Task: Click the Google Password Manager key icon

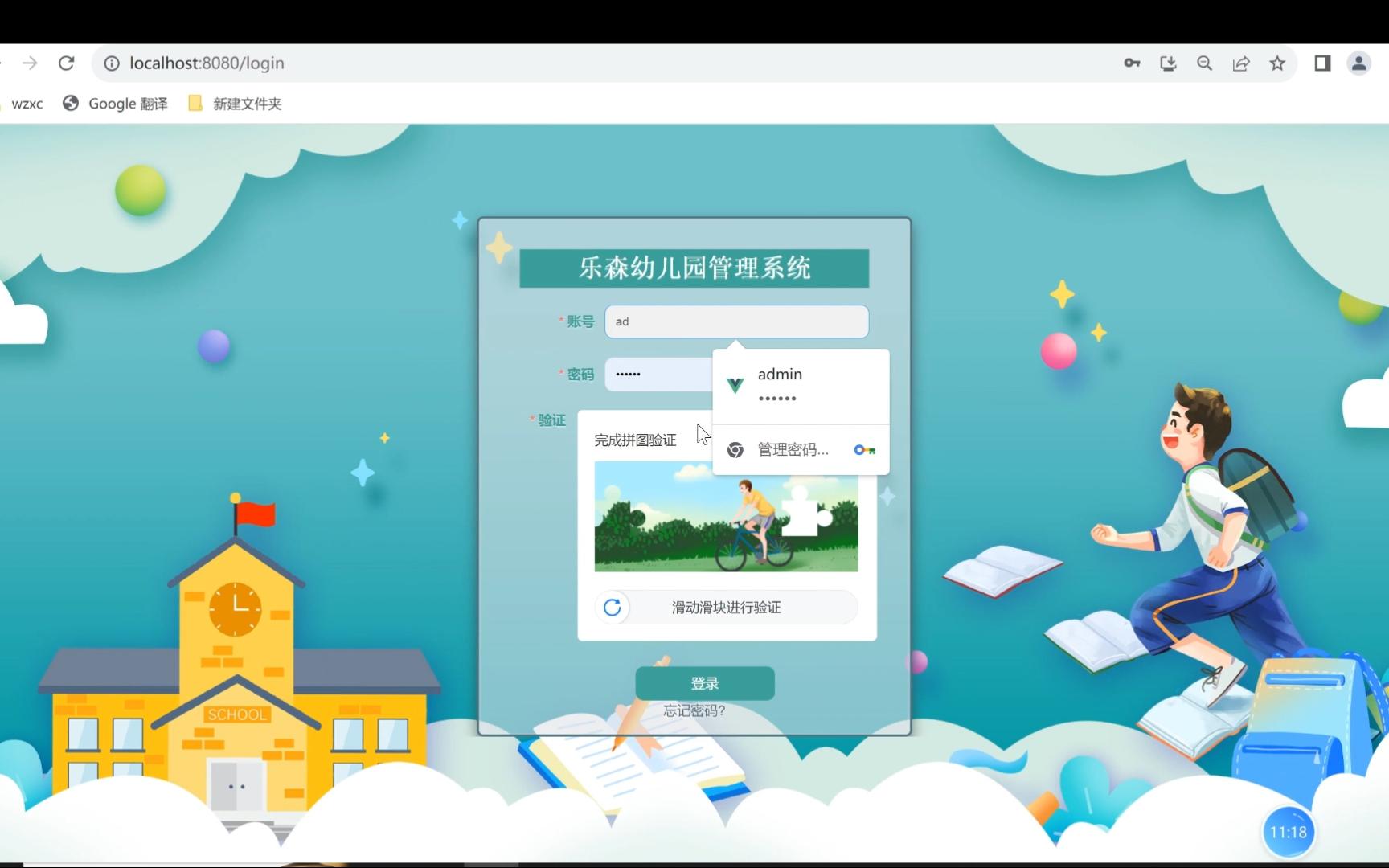Action: tap(866, 449)
